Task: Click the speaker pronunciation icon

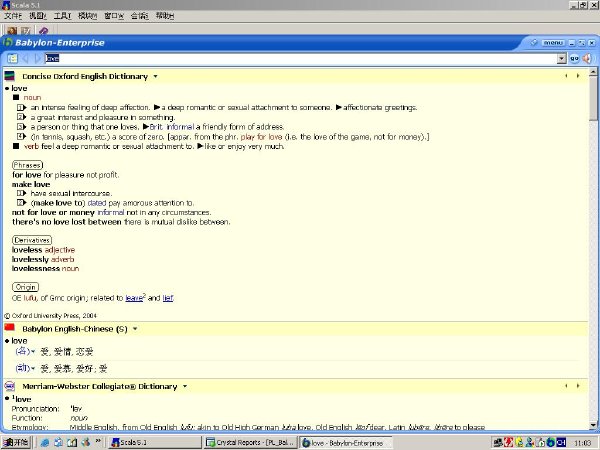Action: (x=587, y=59)
